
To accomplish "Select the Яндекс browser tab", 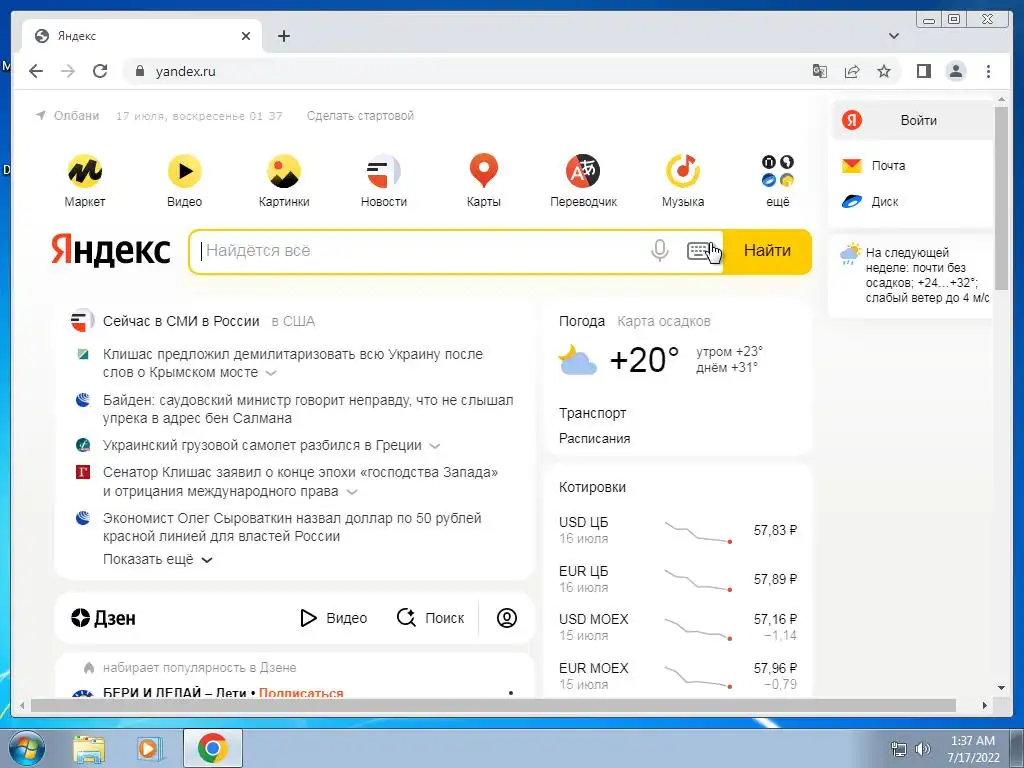I will tap(142, 36).
